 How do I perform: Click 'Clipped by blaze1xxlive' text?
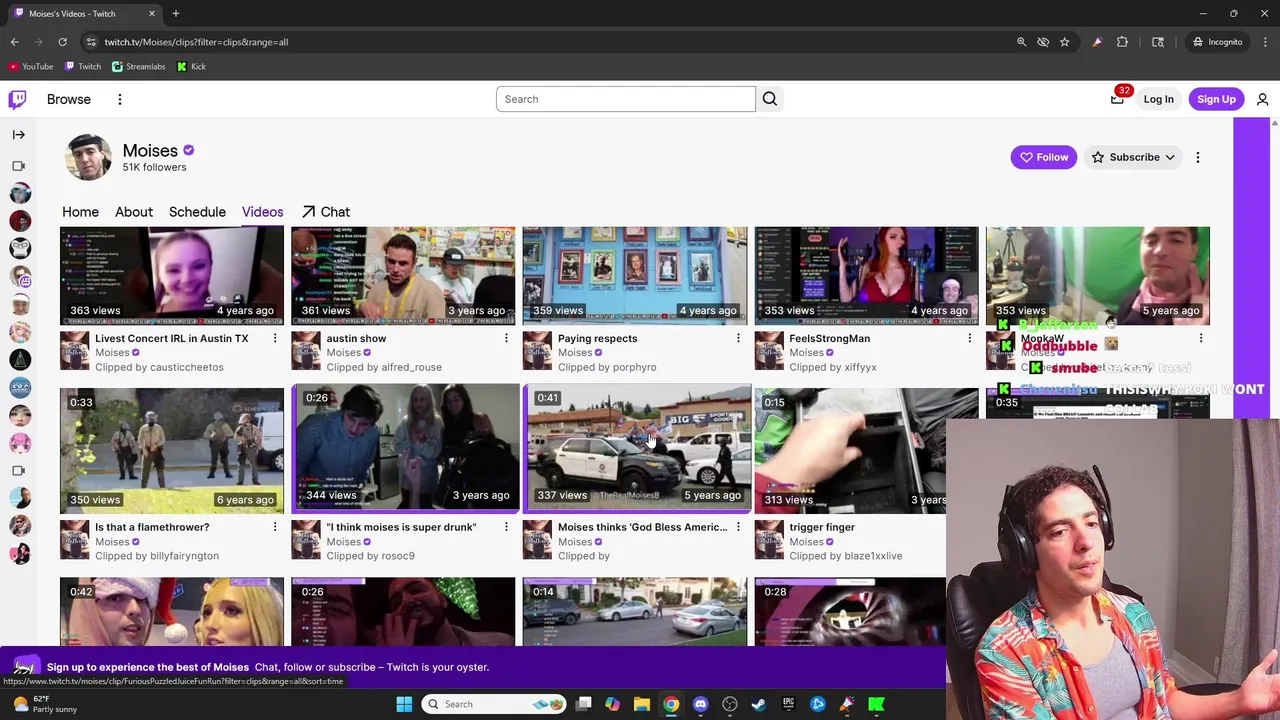846,556
